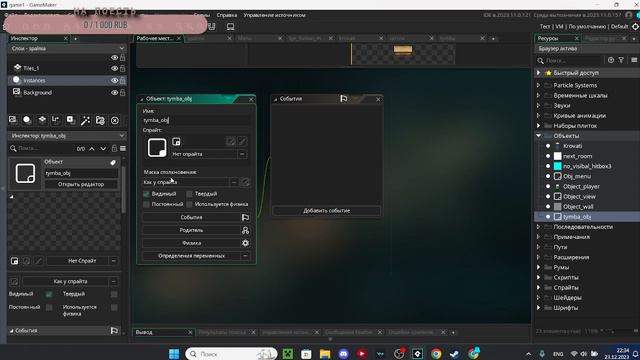Click the target configuration icon at top right
The height and width of the screenshot is (360, 640).
(x=636, y=27)
